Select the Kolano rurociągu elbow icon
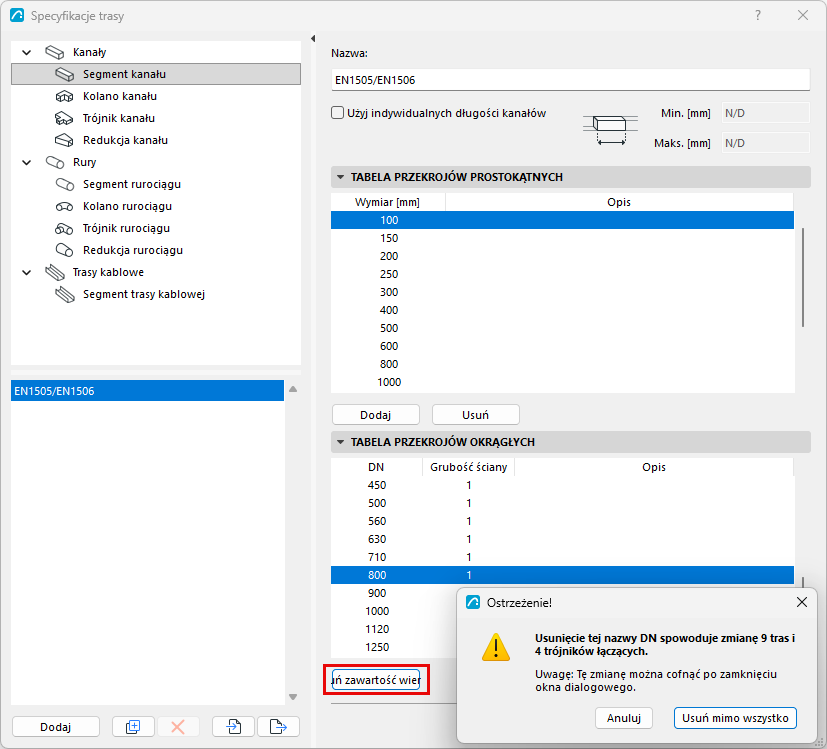 (64, 207)
